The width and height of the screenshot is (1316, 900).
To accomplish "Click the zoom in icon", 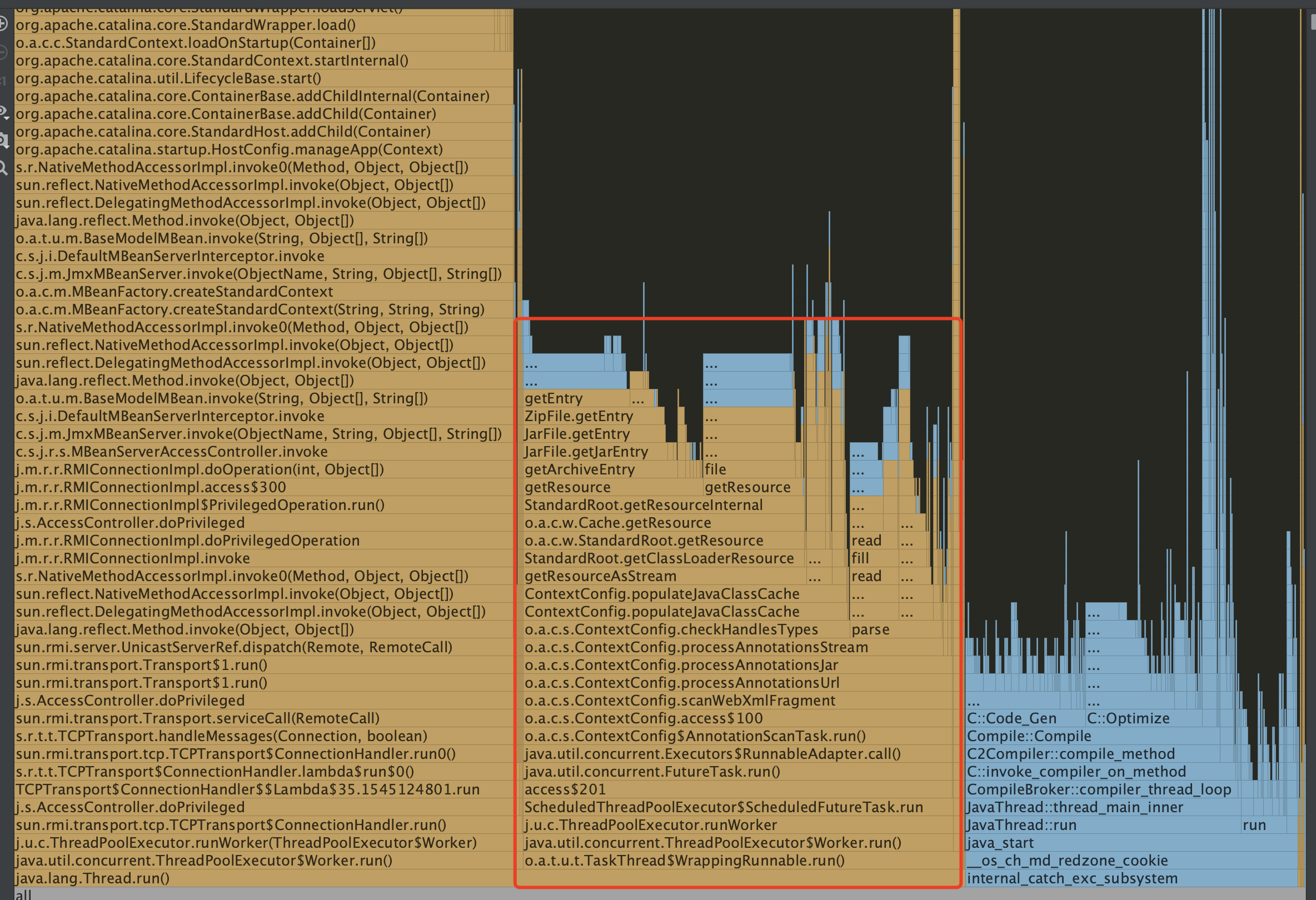I will pos(3,24).
